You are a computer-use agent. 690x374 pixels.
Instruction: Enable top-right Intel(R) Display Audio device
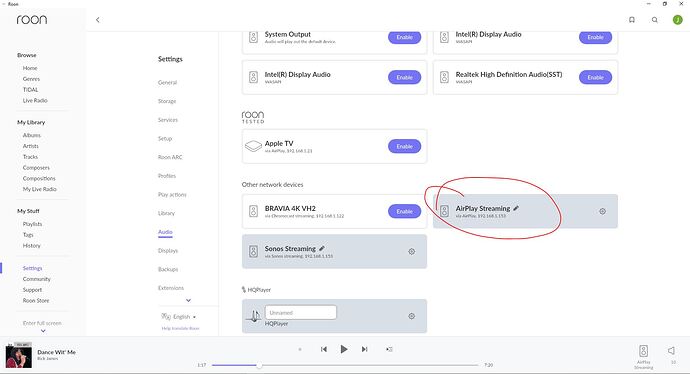point(595,37)
